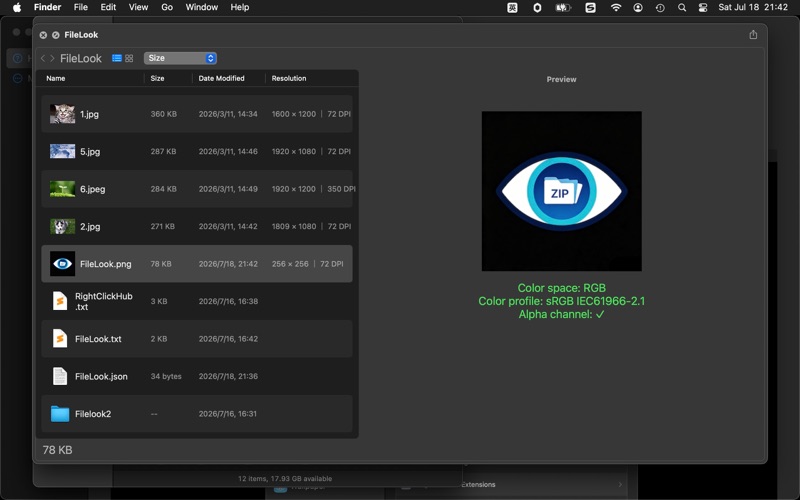Open the View menu
The image size is (800, 500).
[138, 7]
